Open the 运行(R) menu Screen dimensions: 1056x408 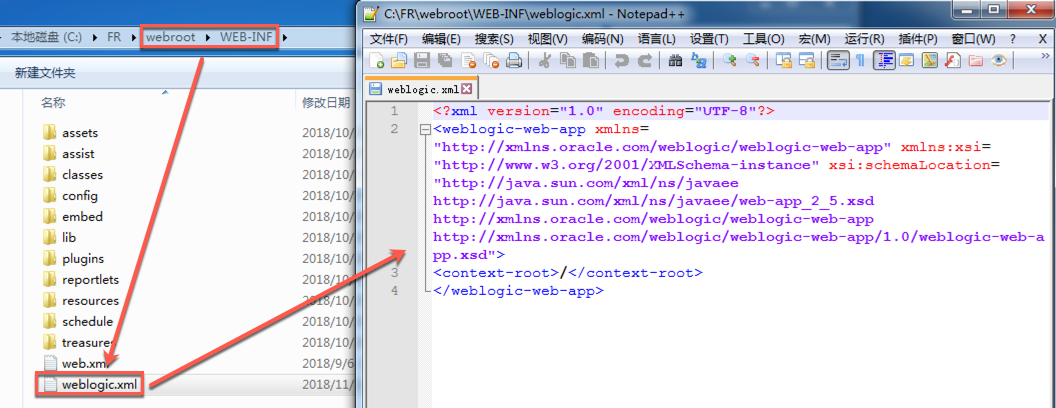coord(864,39)
